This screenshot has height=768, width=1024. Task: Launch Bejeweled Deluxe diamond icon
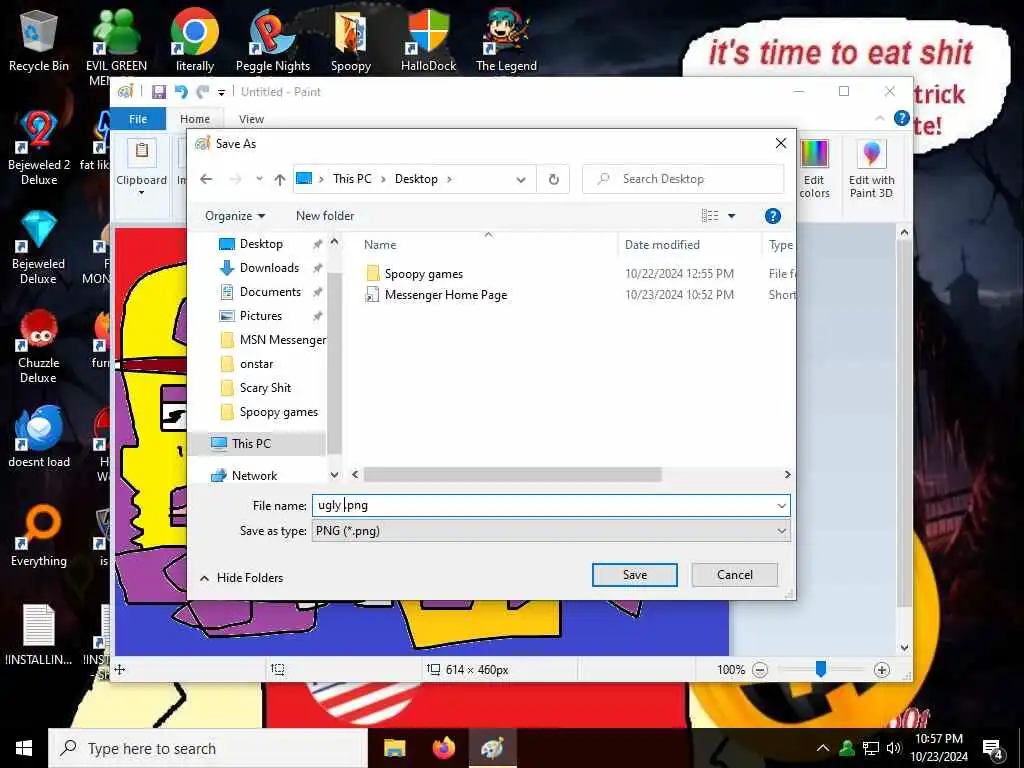coord(39,247)
